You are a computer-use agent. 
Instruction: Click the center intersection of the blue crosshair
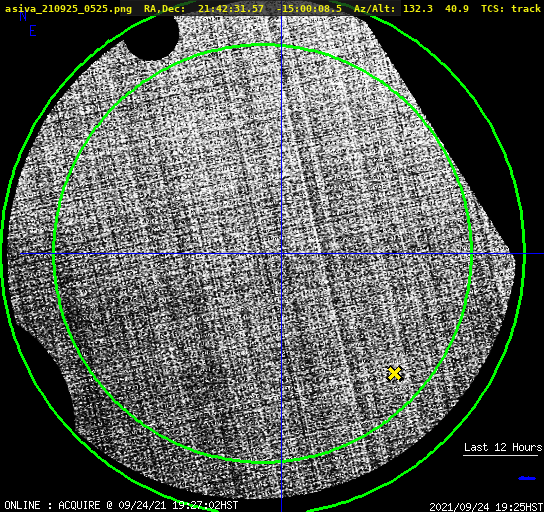tap(281, 254)
